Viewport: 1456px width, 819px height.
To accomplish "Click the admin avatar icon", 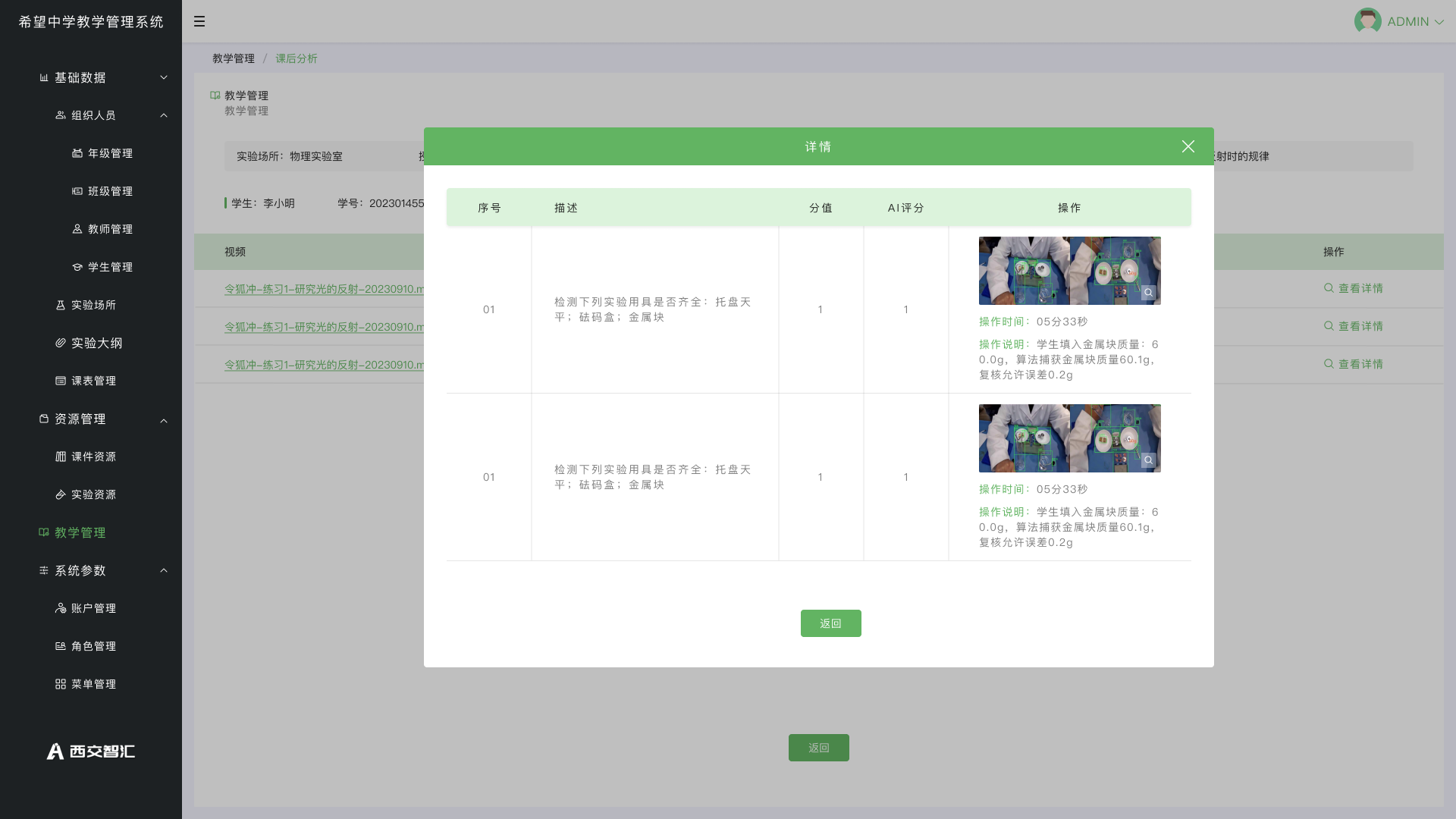I will (x=1367, y=21).
